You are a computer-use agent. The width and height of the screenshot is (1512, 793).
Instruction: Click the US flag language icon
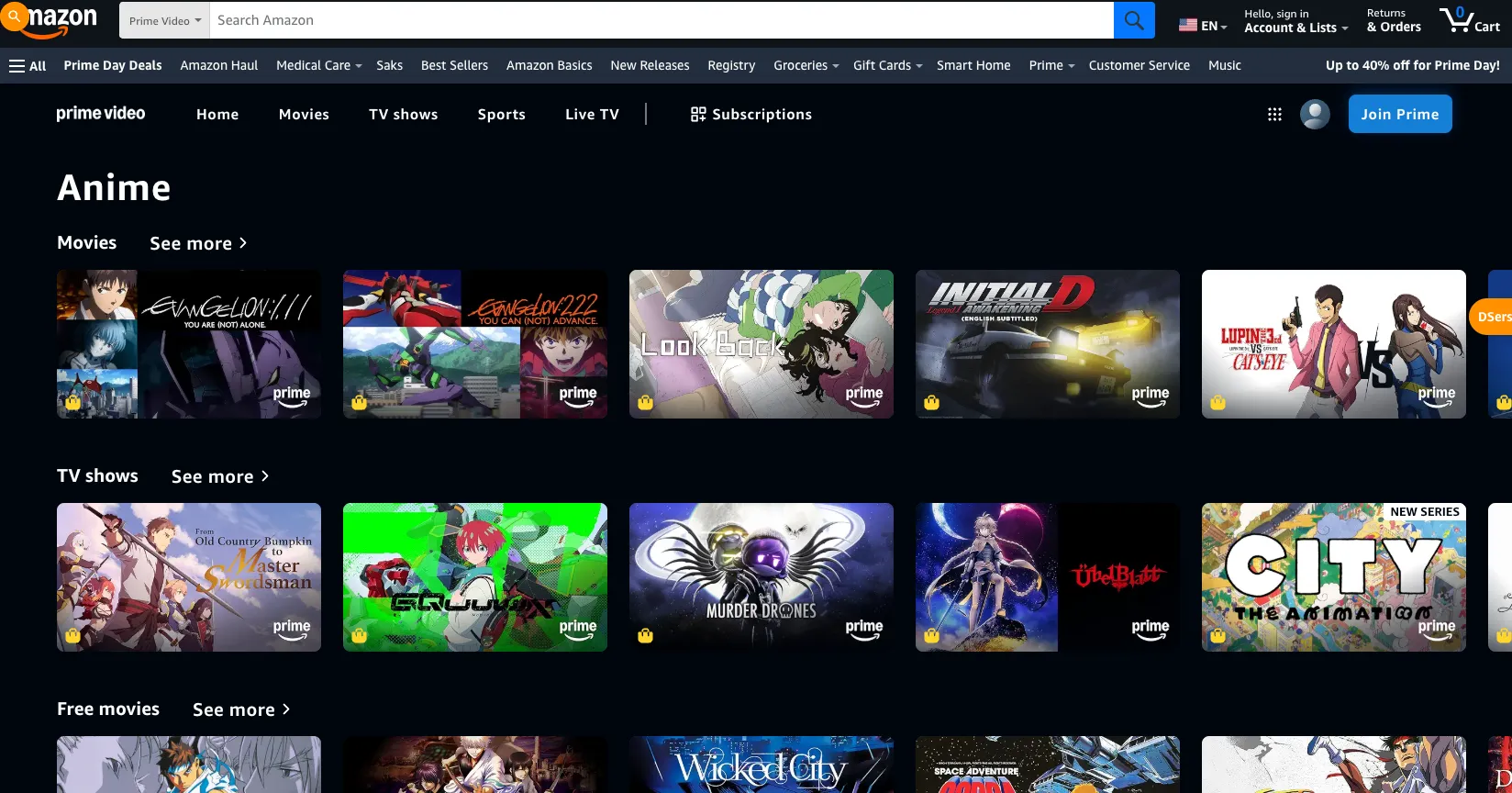pyautogui.click(x=1187, y=26)
